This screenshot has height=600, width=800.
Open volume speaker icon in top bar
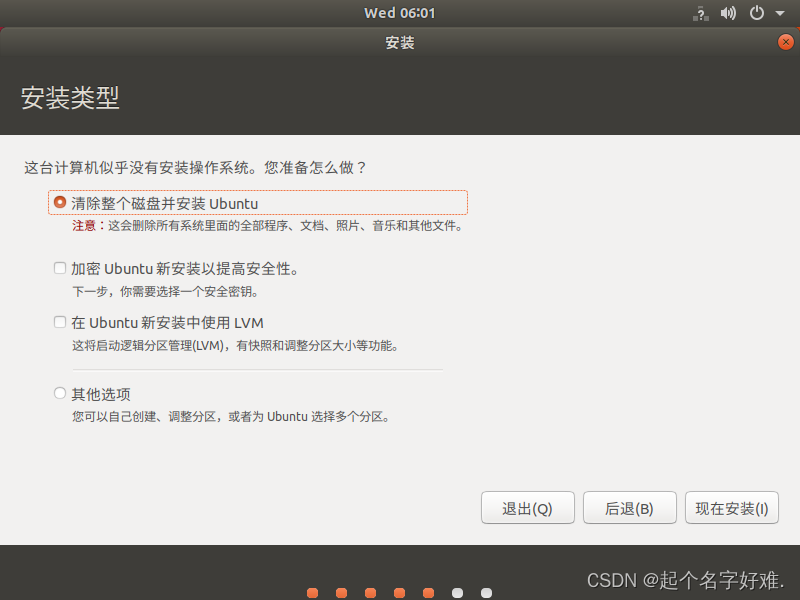coord(728,13)
